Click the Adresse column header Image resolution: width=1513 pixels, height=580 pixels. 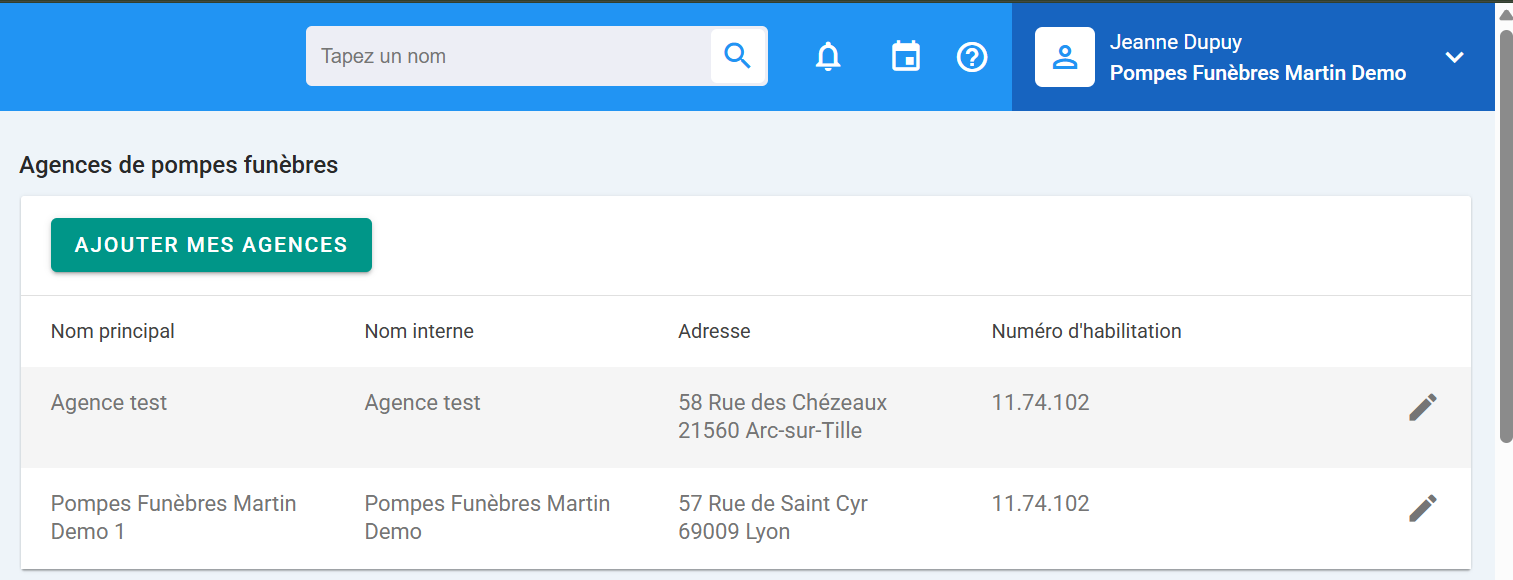click(x=714, y=331)
